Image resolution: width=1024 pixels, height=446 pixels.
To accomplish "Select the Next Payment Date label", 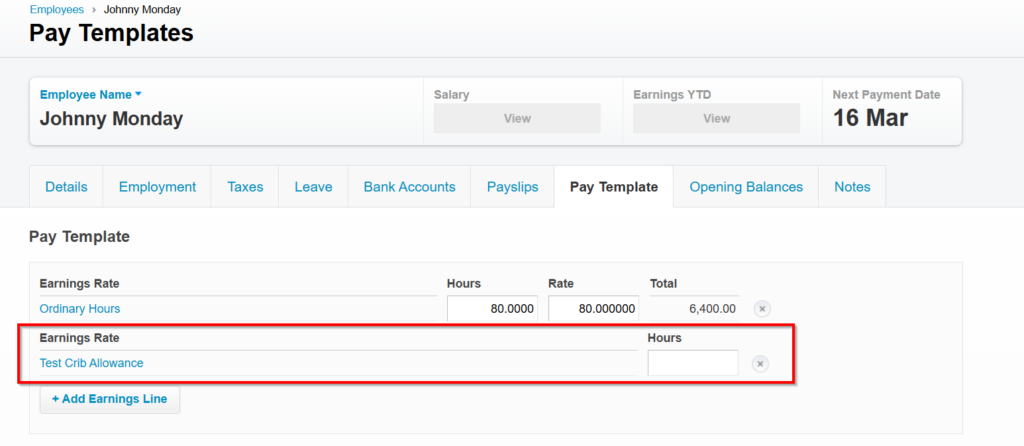I will [886, 95].
